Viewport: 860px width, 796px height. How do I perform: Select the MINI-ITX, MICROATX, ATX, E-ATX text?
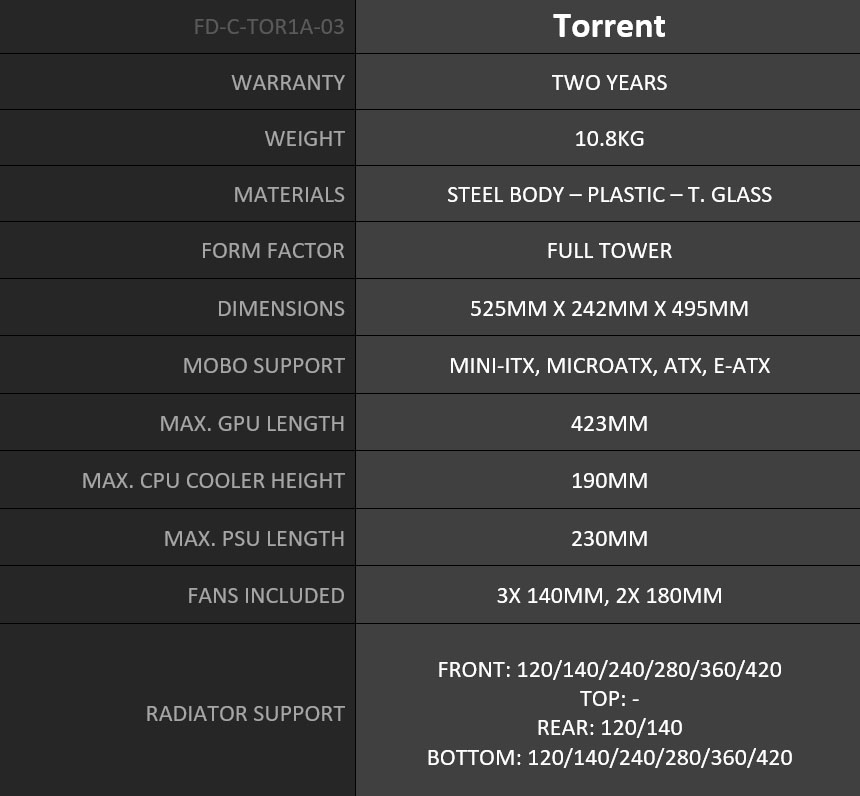[609, 365]
